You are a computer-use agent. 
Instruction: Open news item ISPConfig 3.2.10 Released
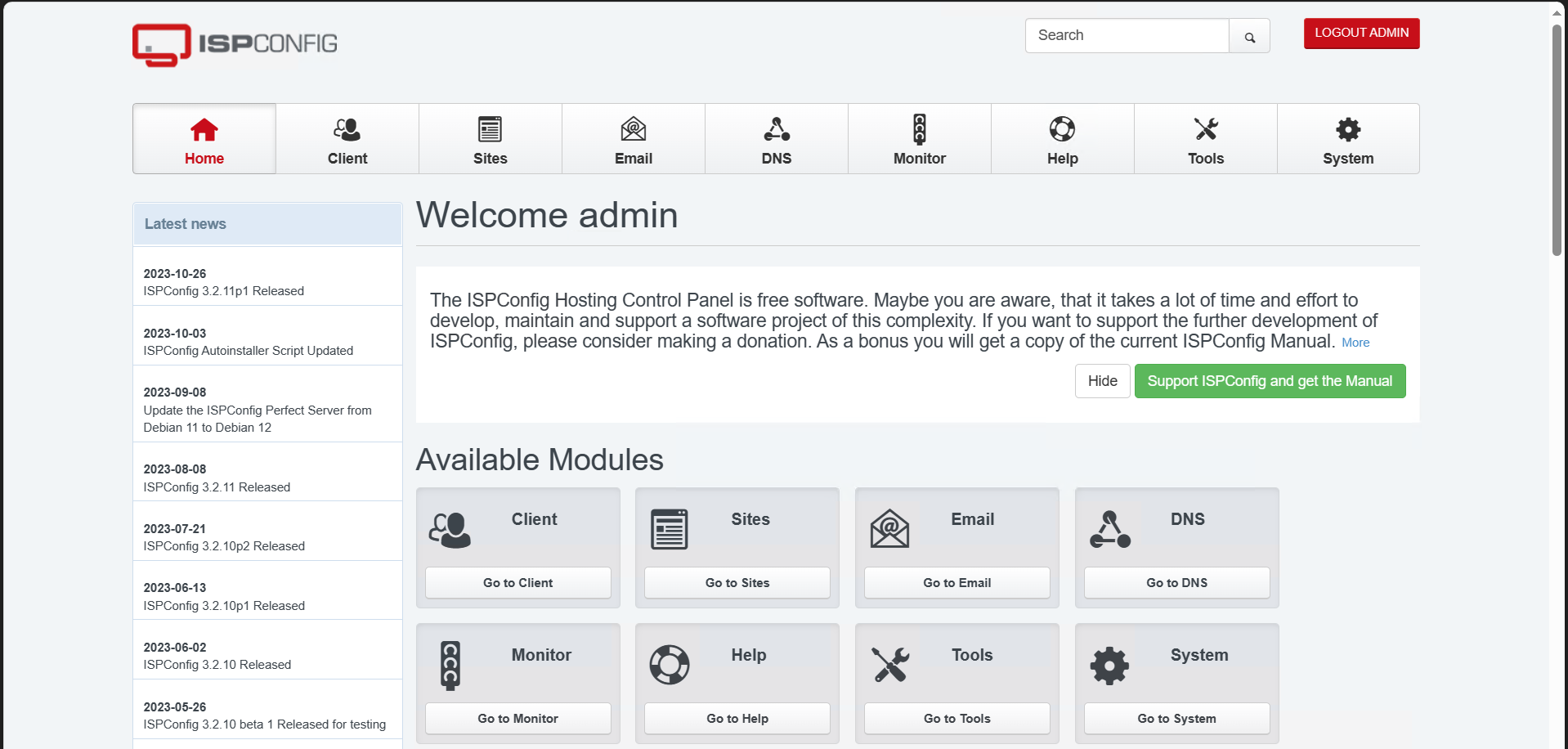[217, 665]
